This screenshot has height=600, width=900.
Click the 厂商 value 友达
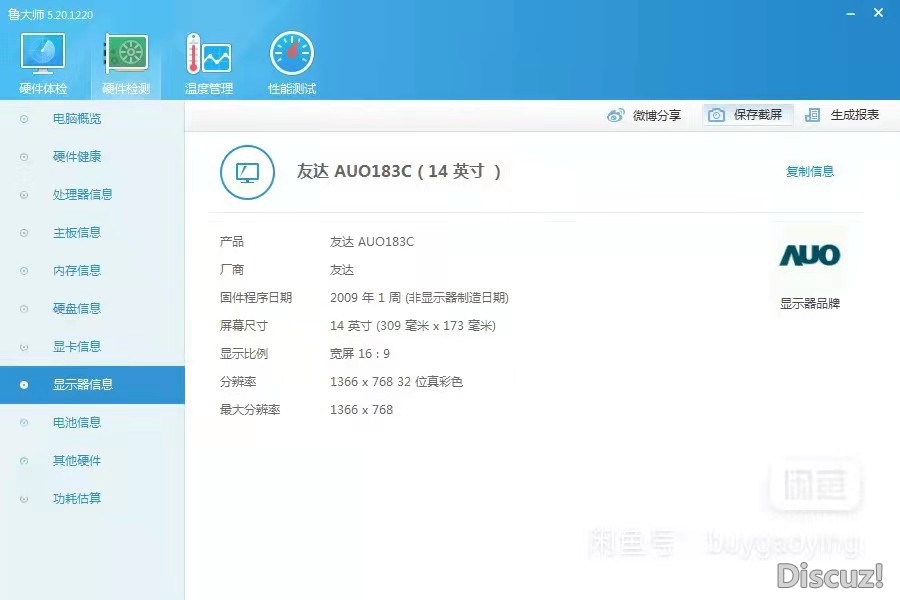342,270
